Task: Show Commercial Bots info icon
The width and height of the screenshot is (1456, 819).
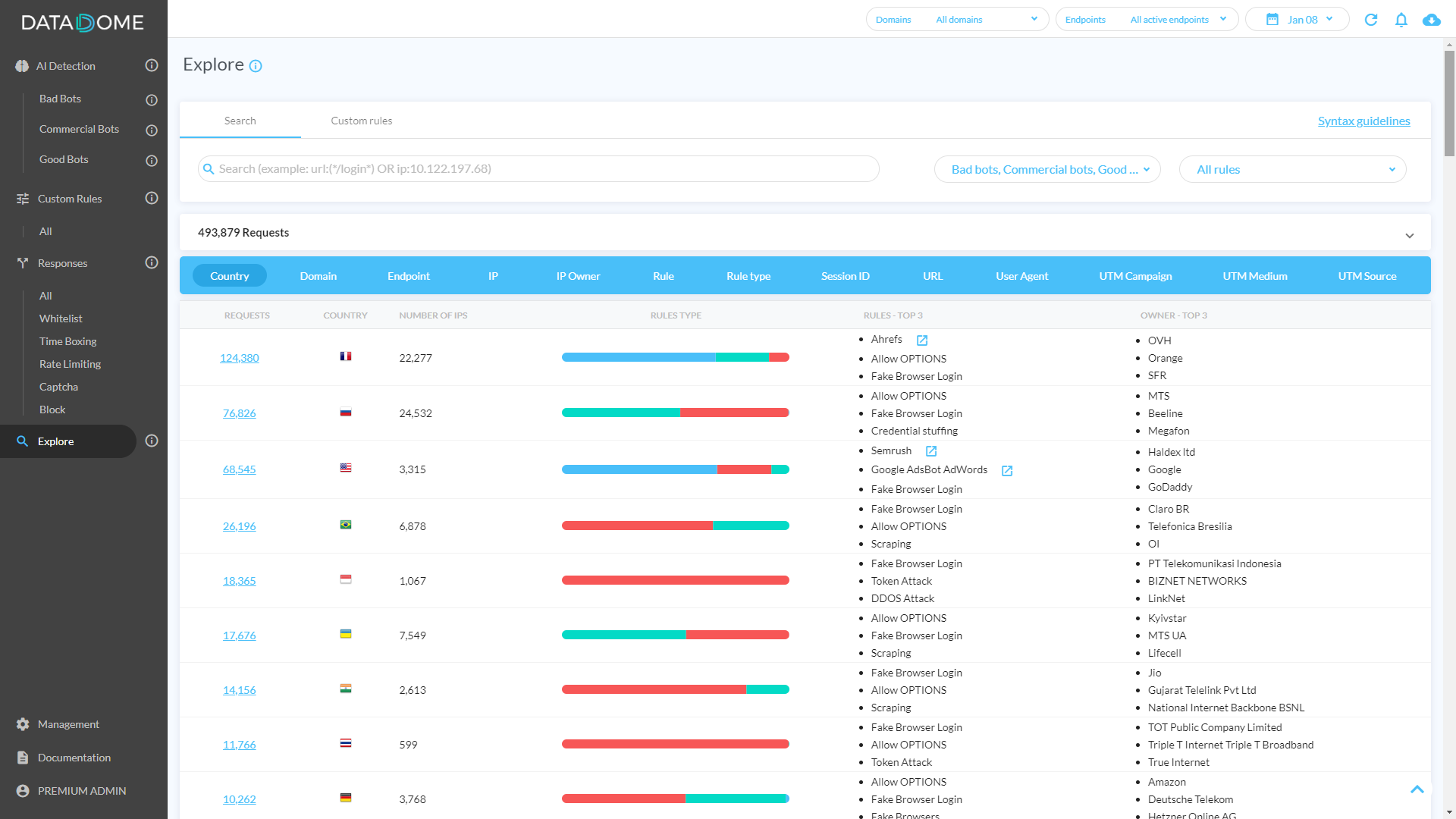Action: click(152, 130)
